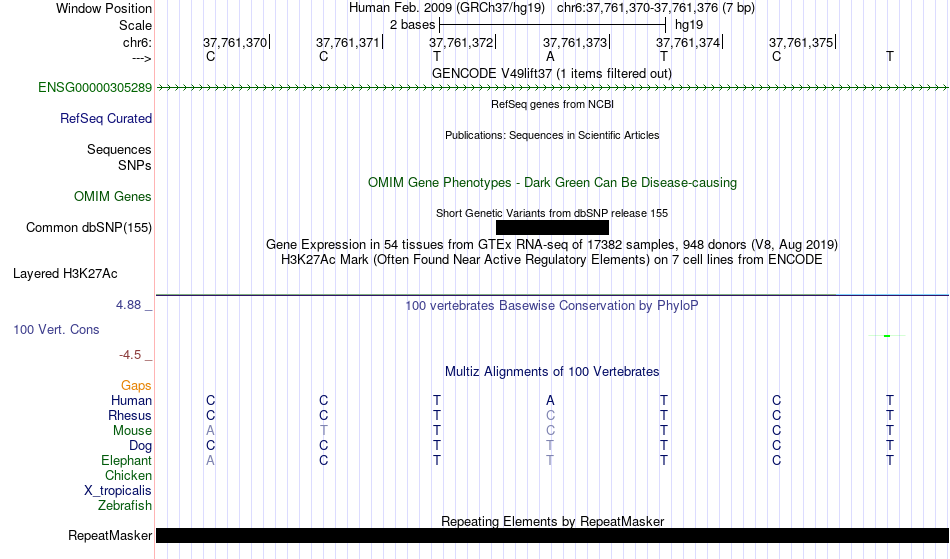Screen dimensions: 950x559
Task: Click the Rhesus species label
Action: [x=130, y=416]
